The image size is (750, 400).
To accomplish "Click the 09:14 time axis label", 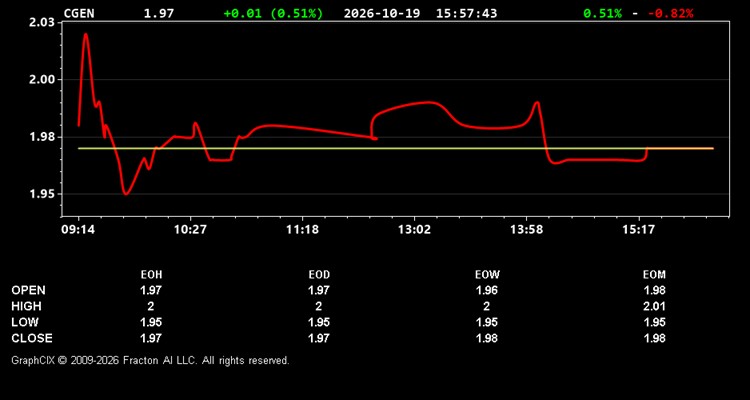I will tap(78, 230).
